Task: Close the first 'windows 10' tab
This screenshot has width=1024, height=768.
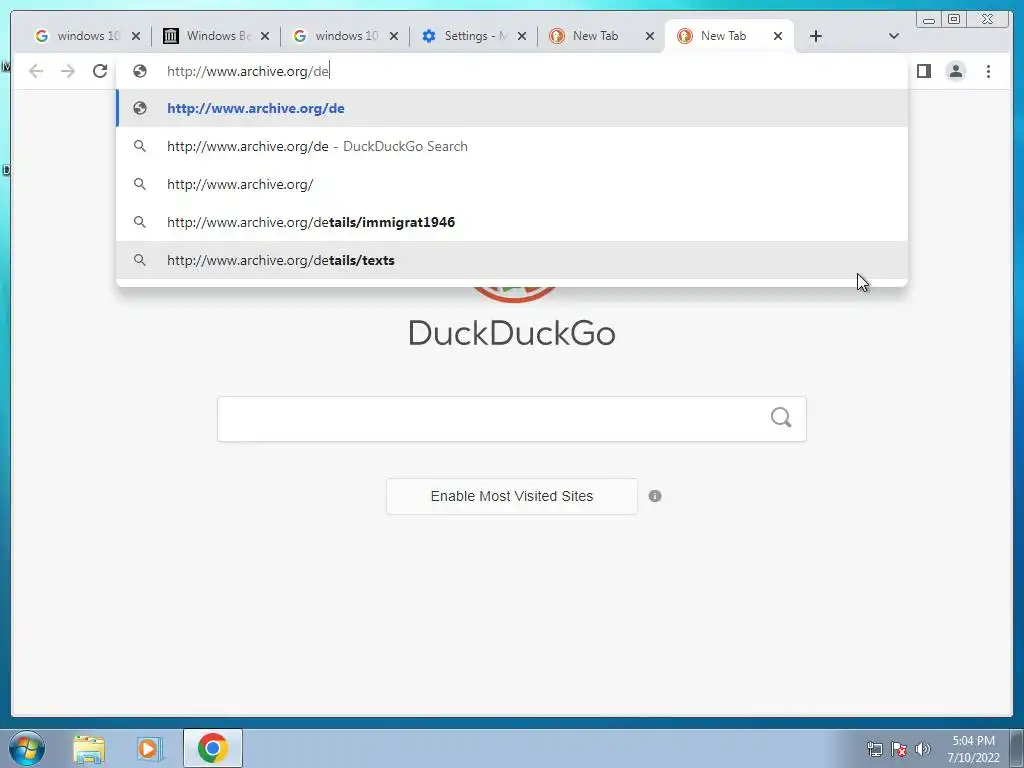Action: point(136,36)
